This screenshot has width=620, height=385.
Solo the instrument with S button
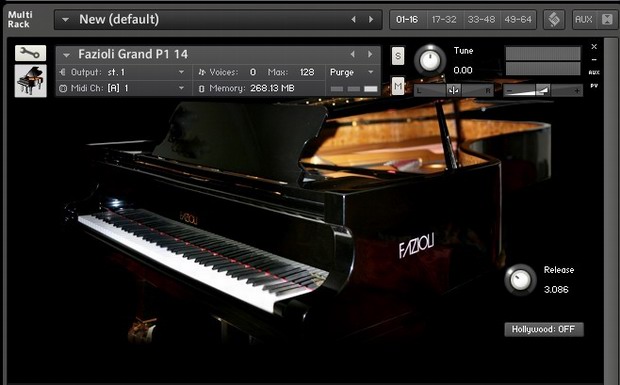398,56
